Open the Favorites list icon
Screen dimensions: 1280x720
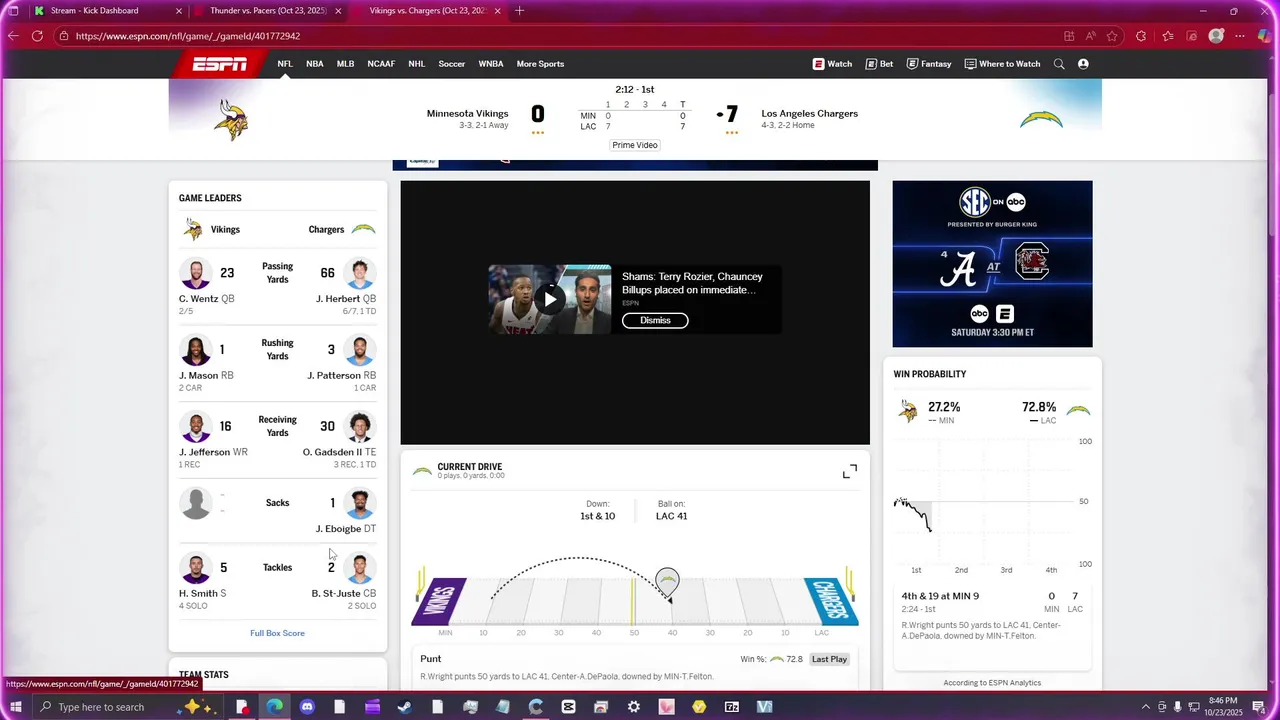[x=1167, y=36]
